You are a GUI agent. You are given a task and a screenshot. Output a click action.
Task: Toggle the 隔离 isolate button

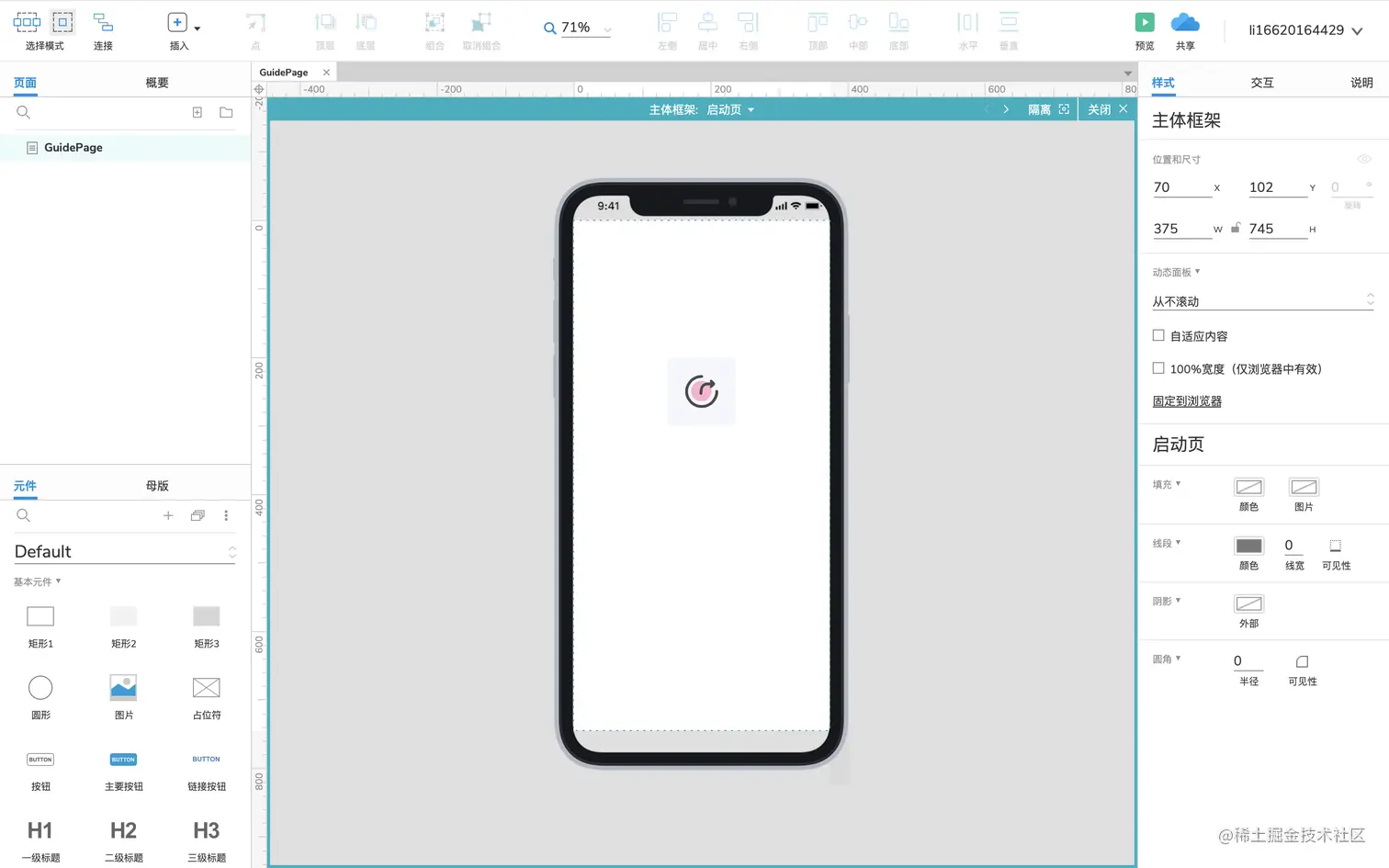[1048, 109]
